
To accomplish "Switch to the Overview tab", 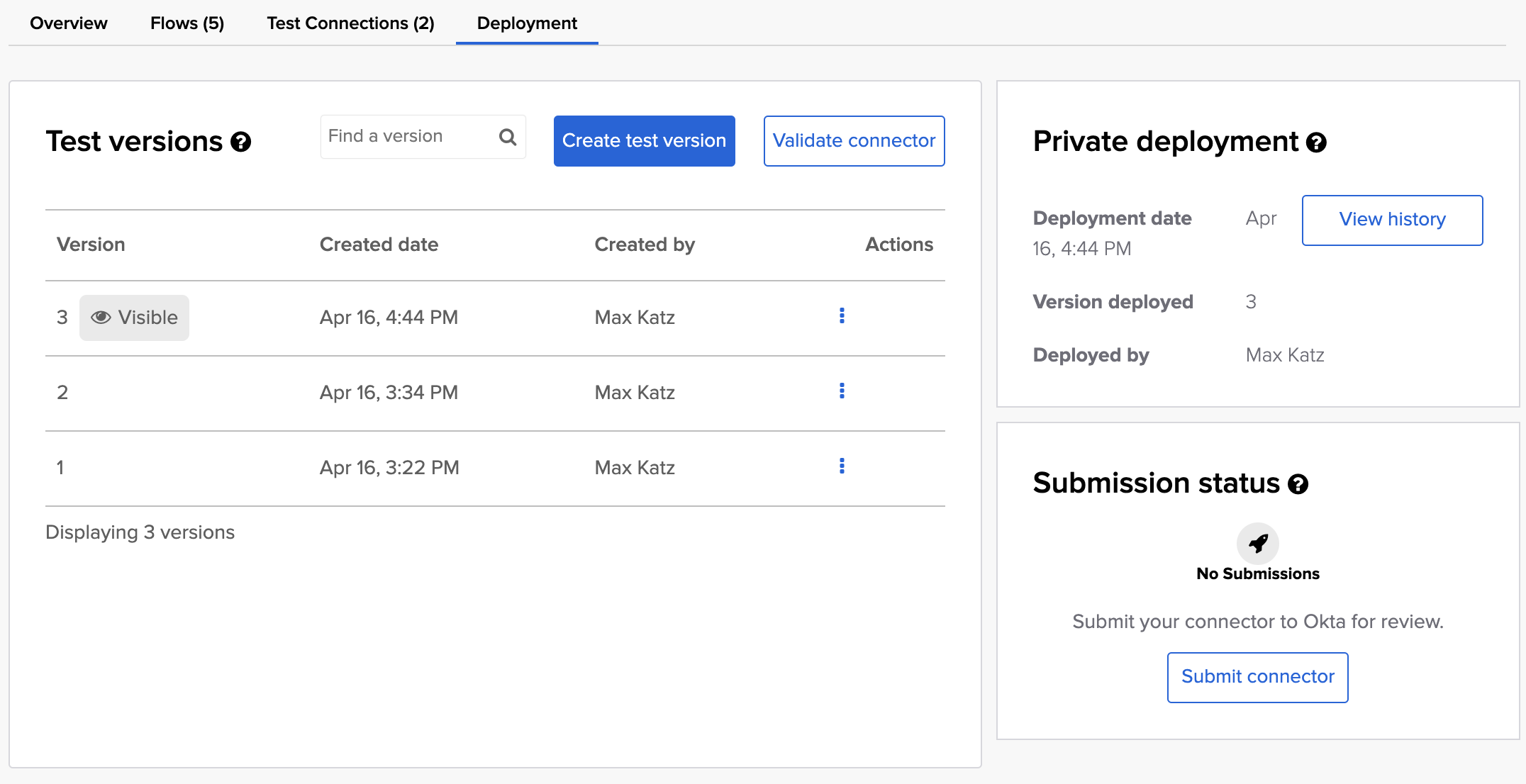I will [x=69, y=23].
